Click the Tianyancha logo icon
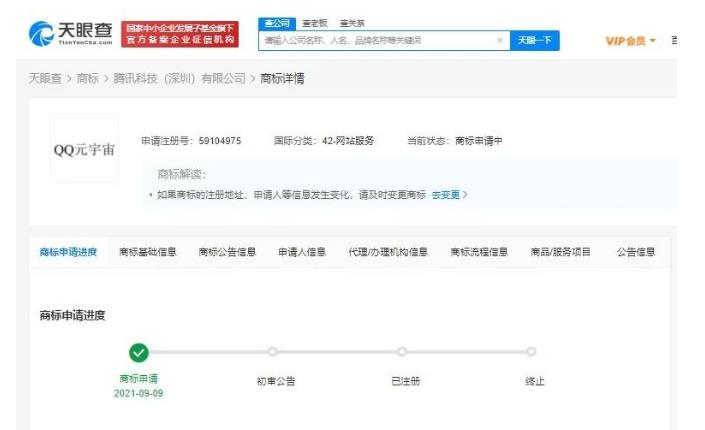Viewport: 705px width, 430px height. point(41,34)
